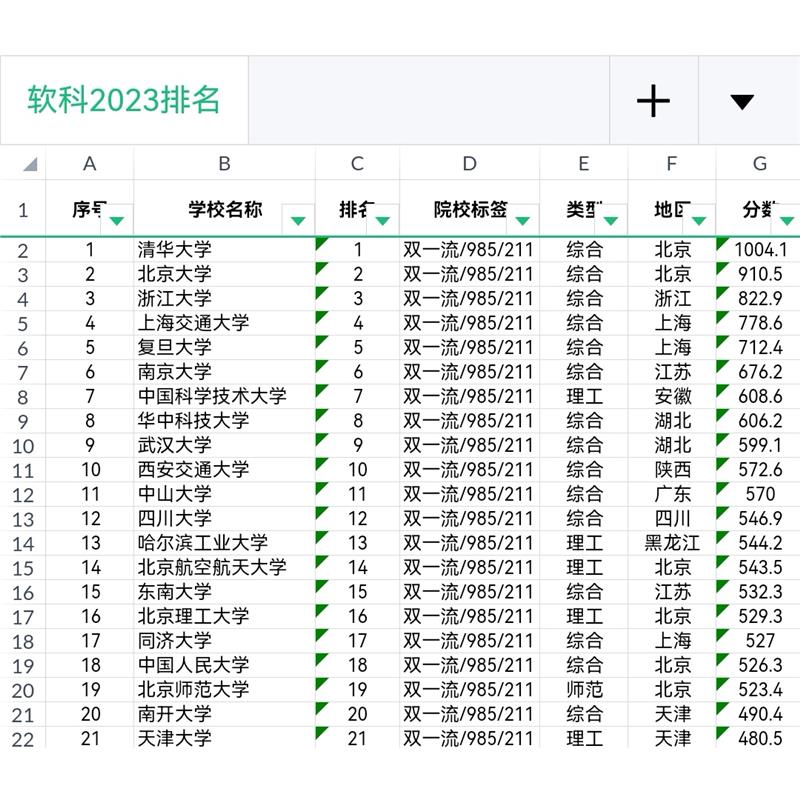Click the 广东 region cell

click(x=672, y=494)
